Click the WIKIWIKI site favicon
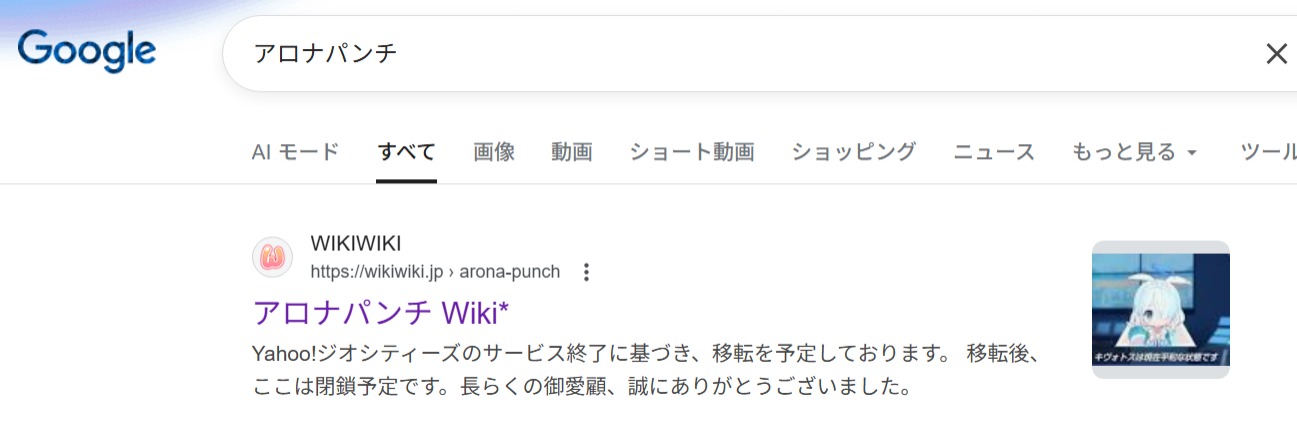 (x=272, y=258)
